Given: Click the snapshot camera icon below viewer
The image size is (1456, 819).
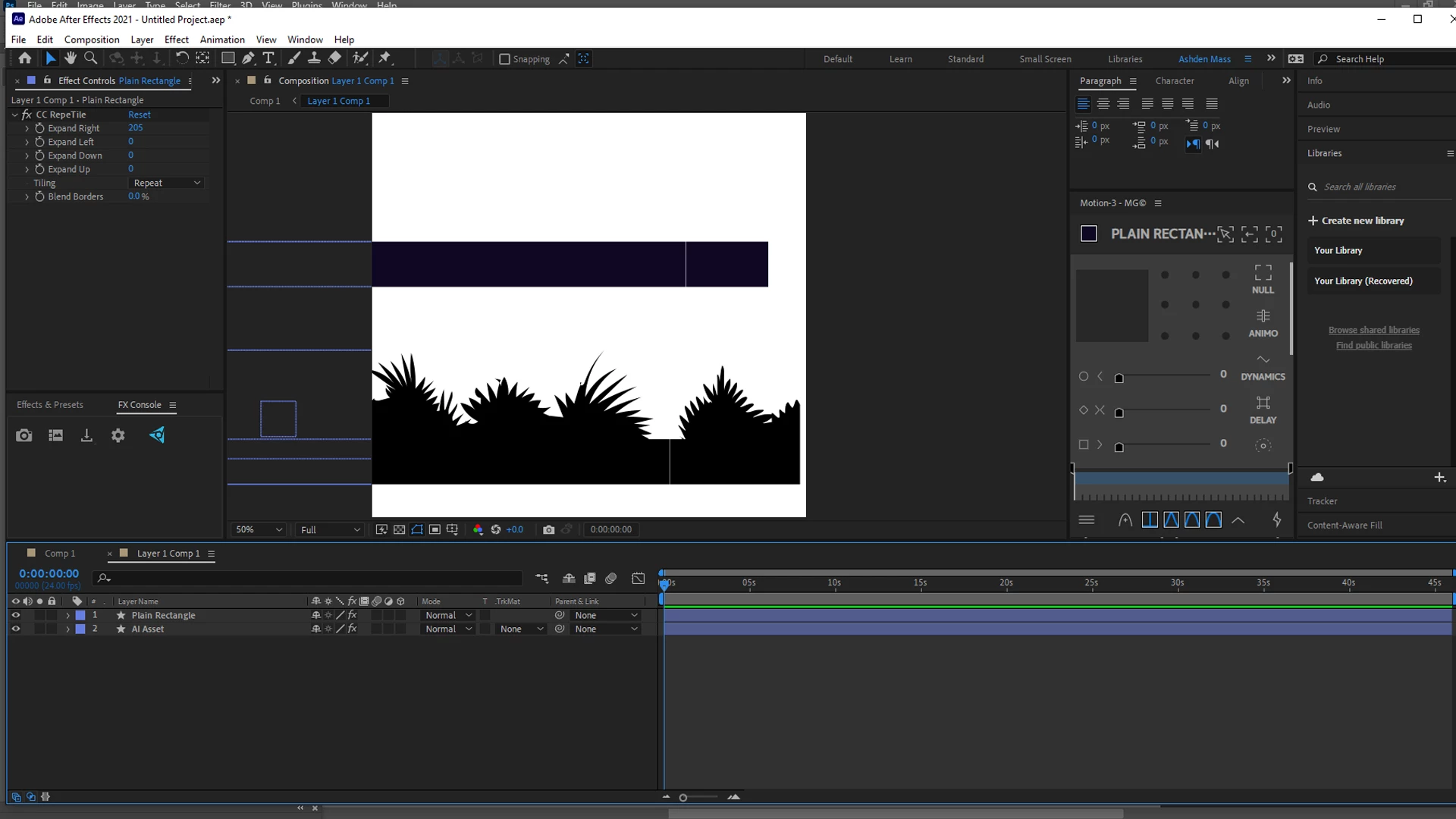Looking at the screenshot, I should point(548,529).
